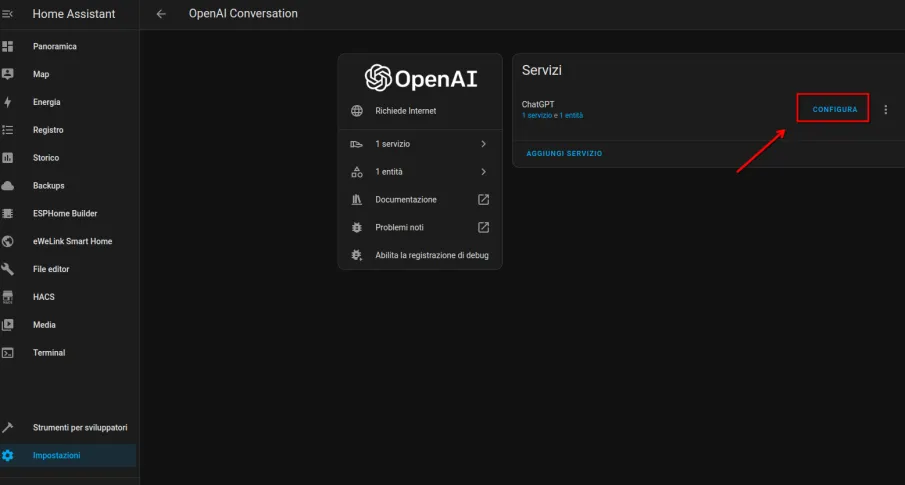Click the Panoramica dashboard icon
The width and height of the screenshot is (905, 485).
[8, 46]
